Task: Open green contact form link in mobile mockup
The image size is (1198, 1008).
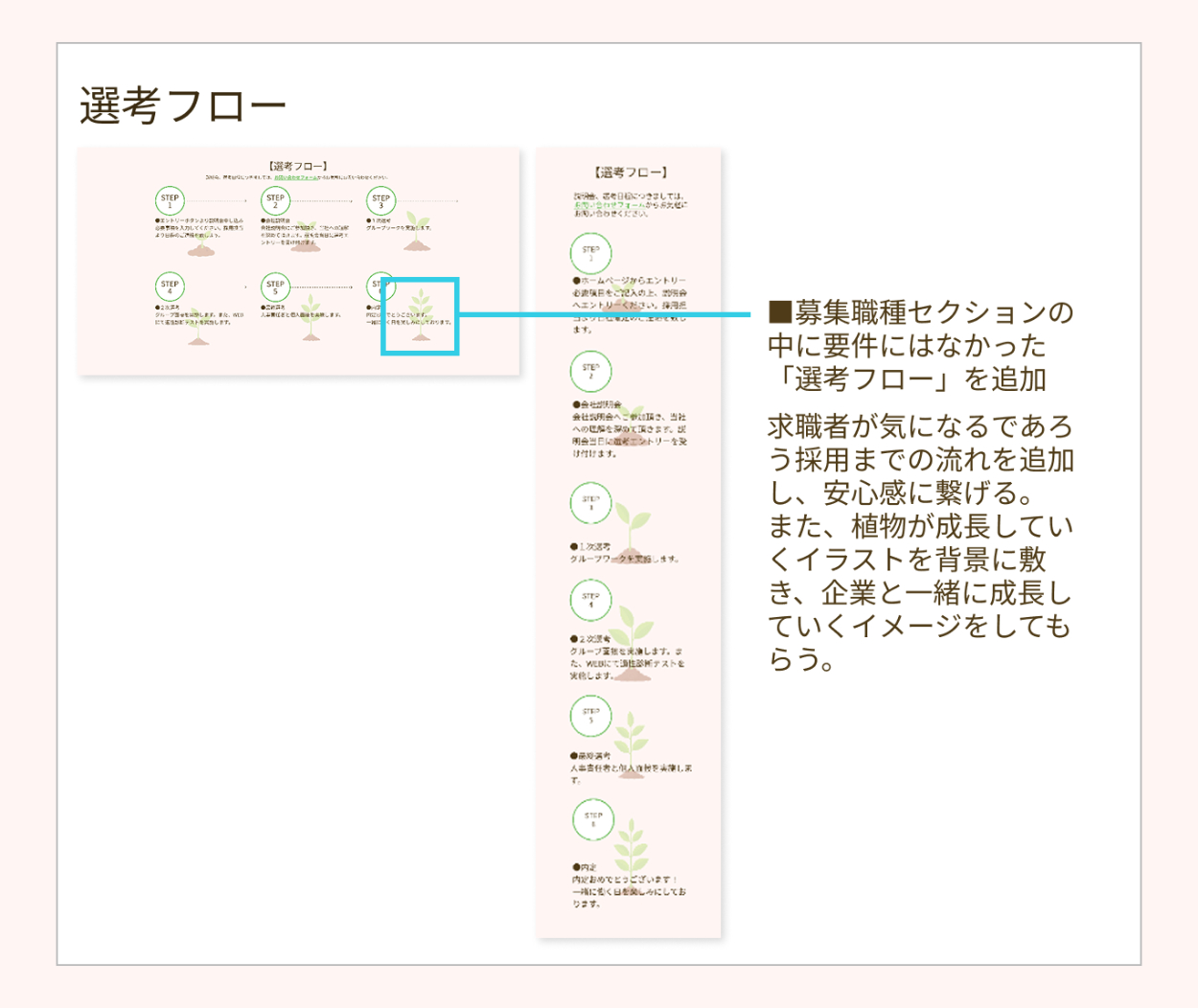Action: coord(610,205)
